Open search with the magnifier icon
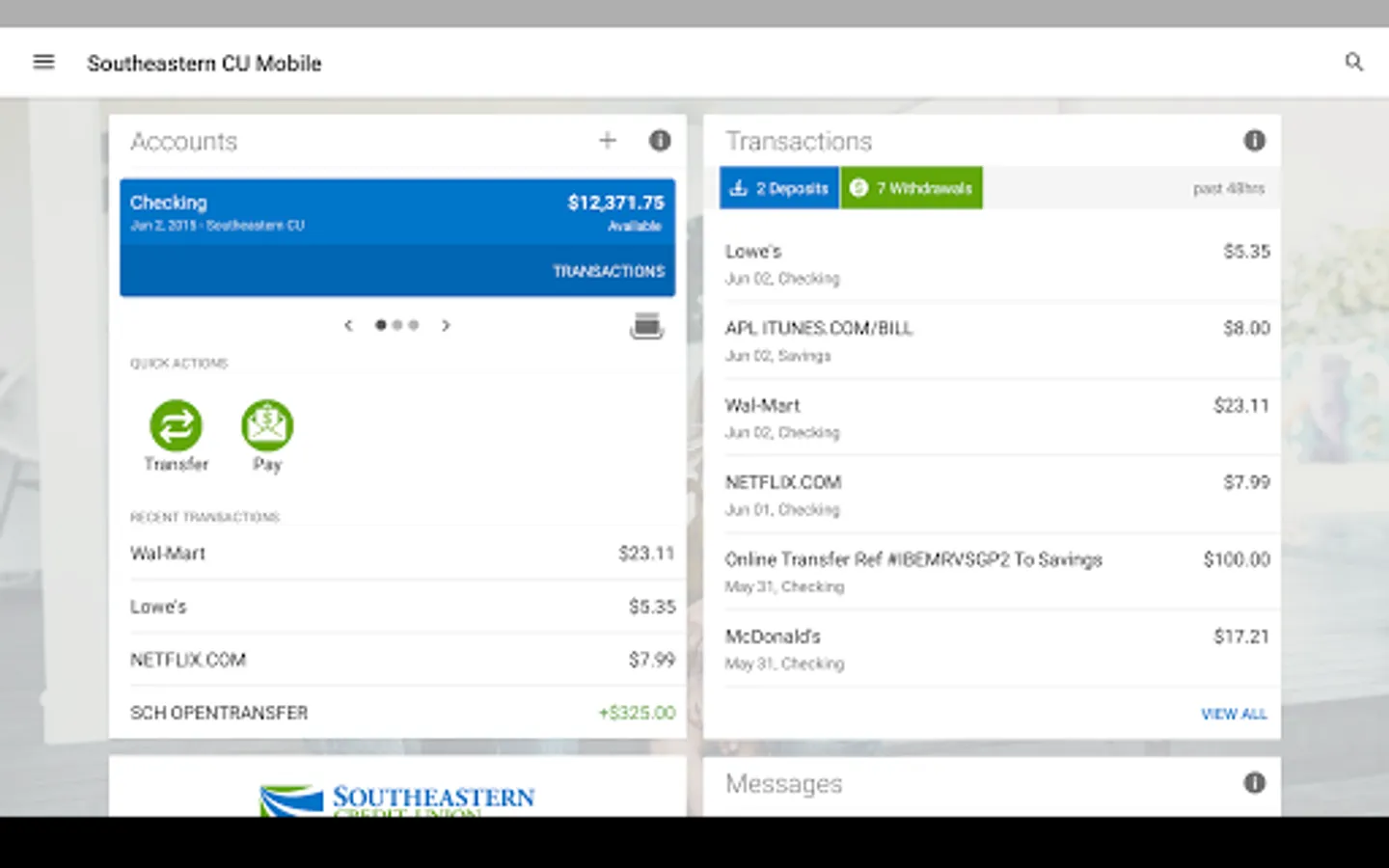Image resolution: width=1389 pixels, height=868 pixels. tap(1354, 62)
